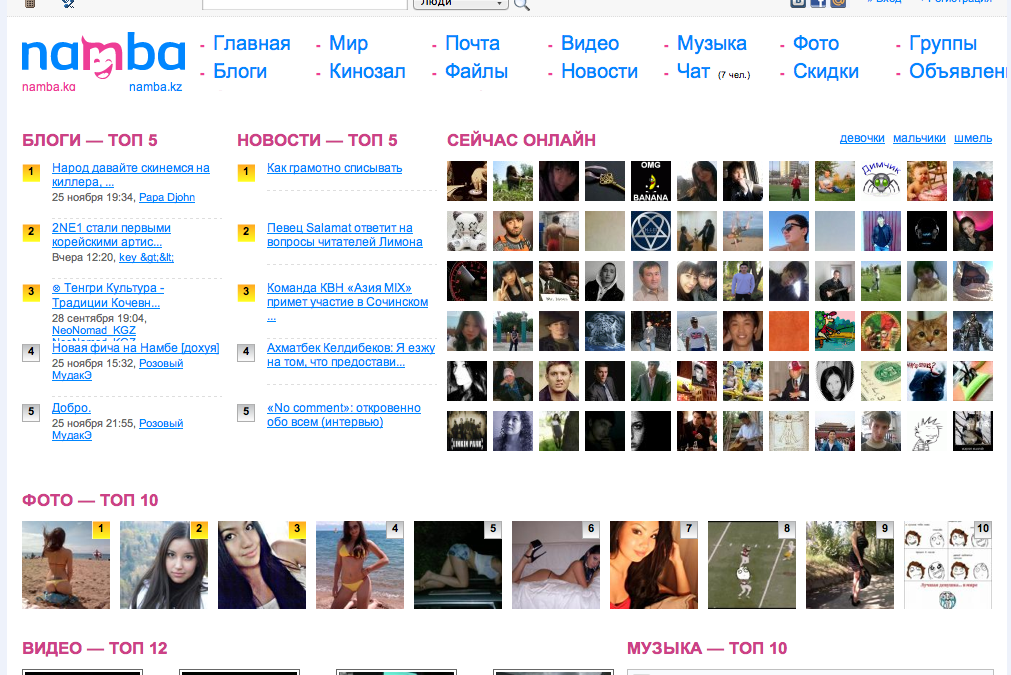Open the Чат menu link
Viewport: 1011px width, 675px height.
693,72
